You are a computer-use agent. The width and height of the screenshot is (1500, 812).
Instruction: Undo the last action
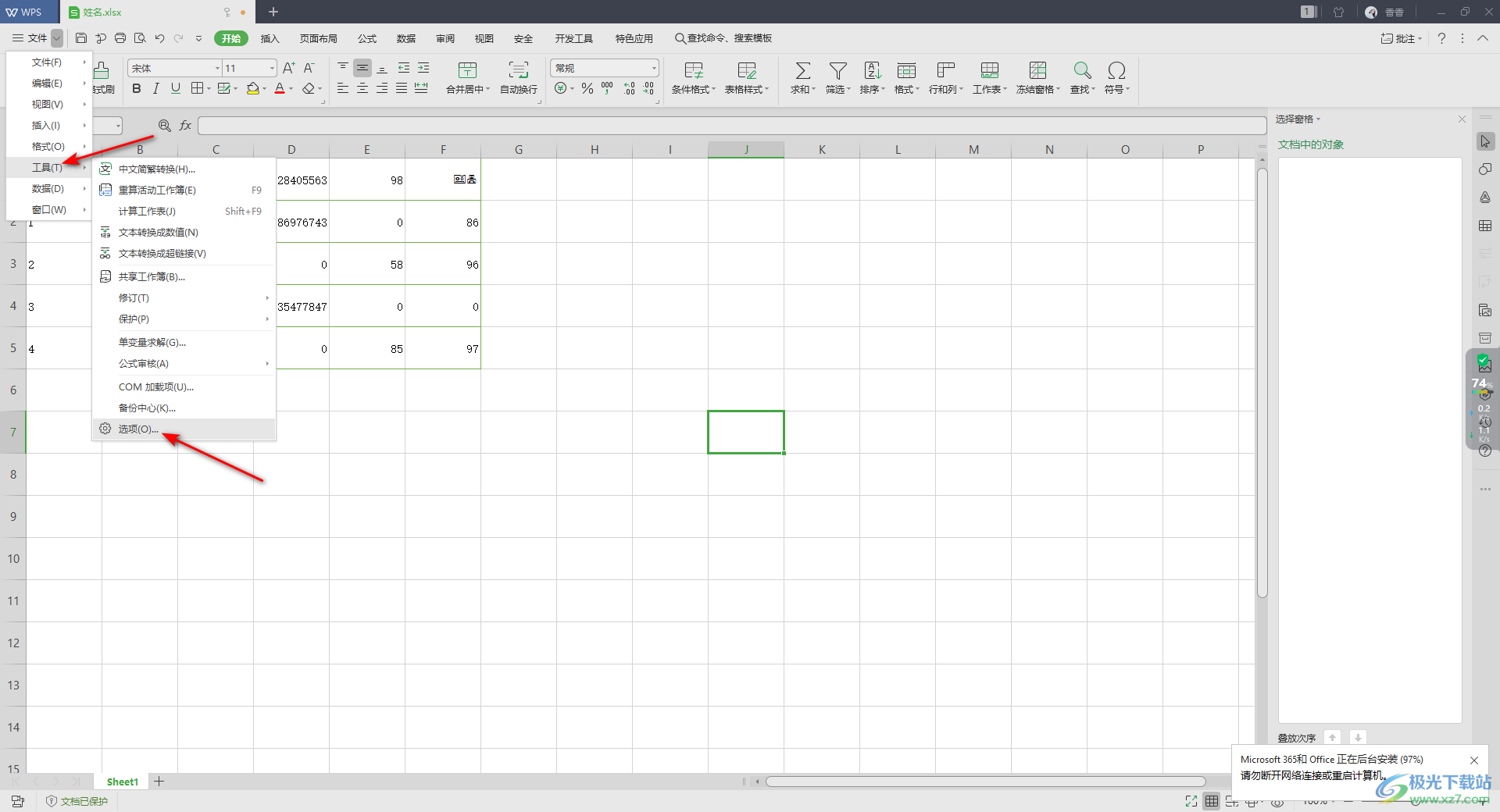coord(160,38)
